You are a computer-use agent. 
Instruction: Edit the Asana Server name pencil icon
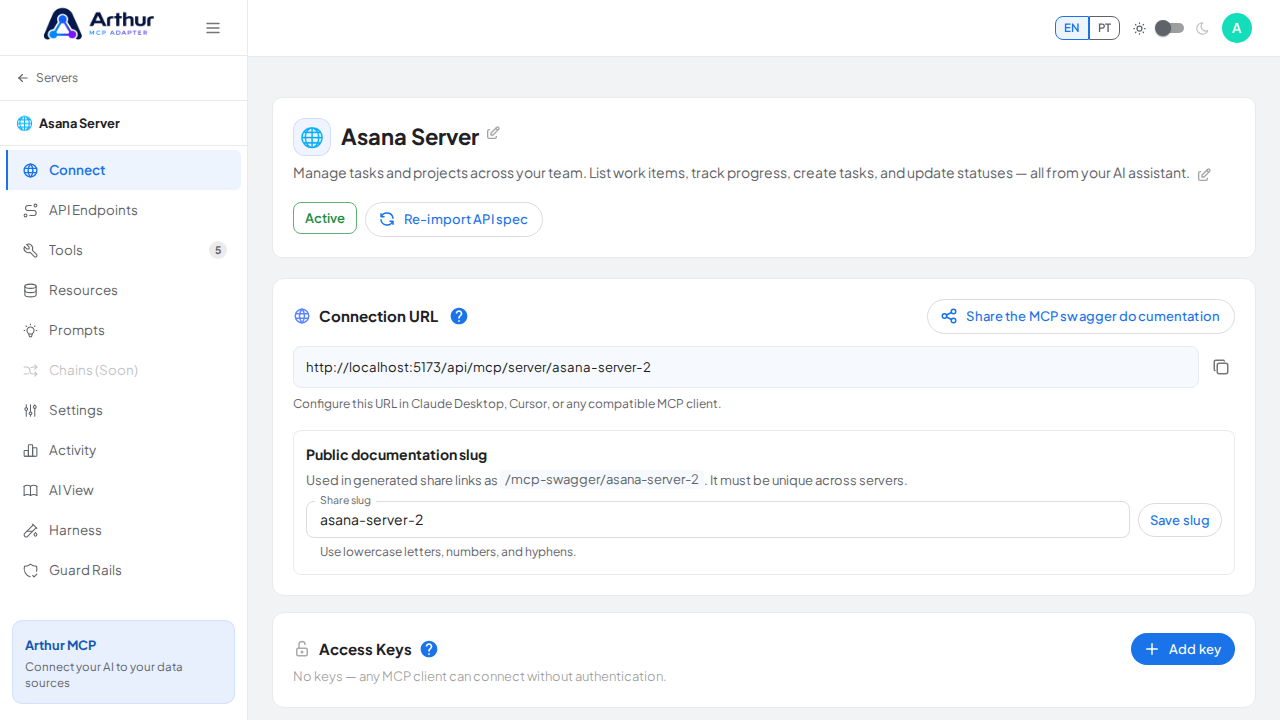pyautogui.click(x=493, y=133)
